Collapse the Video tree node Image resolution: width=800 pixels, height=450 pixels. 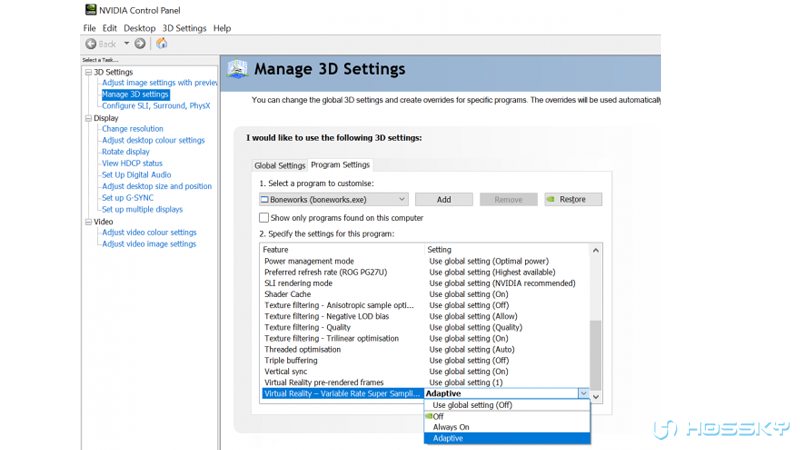tap(88, 222)
